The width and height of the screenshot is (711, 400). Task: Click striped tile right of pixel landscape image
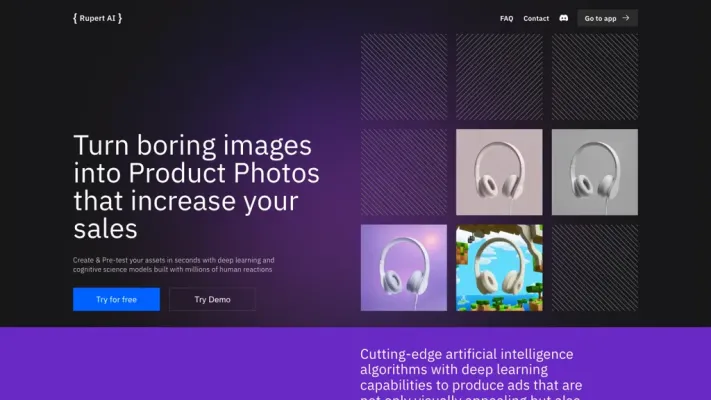(594, 267)
